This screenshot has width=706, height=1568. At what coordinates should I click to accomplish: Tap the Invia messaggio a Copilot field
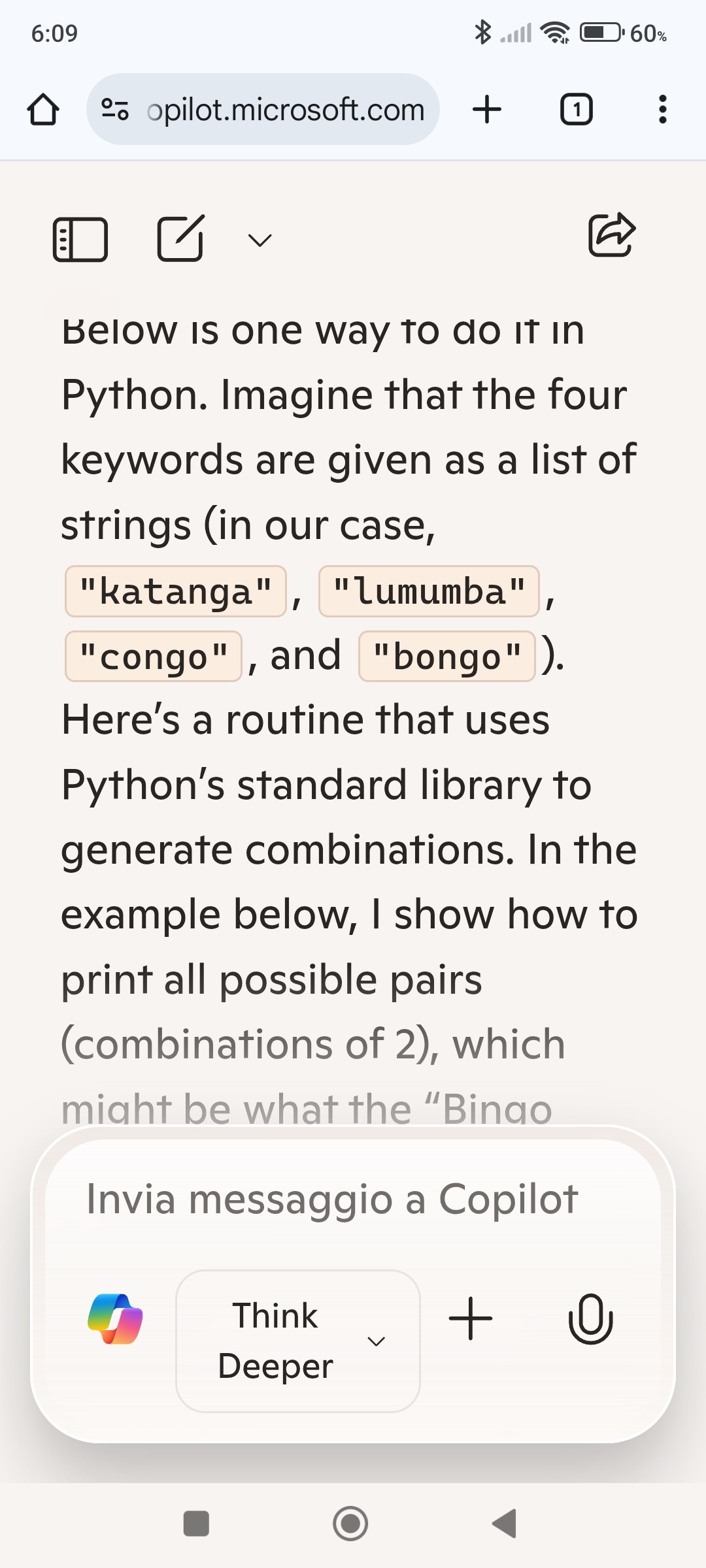pos(353,1200)
